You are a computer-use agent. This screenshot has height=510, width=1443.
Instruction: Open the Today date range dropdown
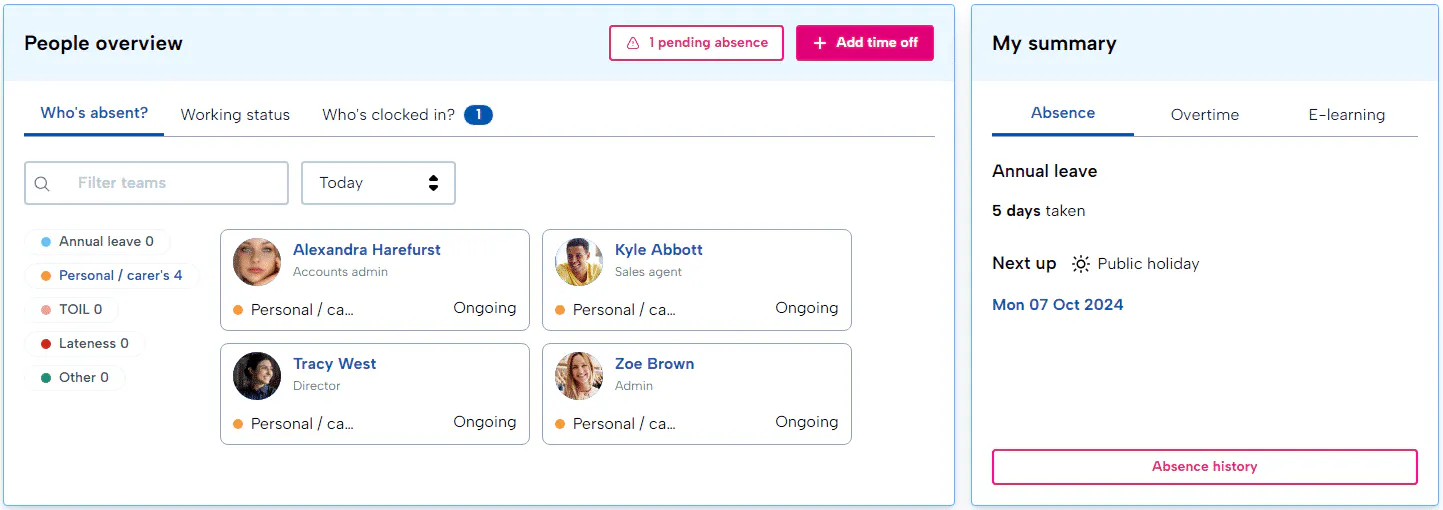pyautogui.click(x=378, y=183)
